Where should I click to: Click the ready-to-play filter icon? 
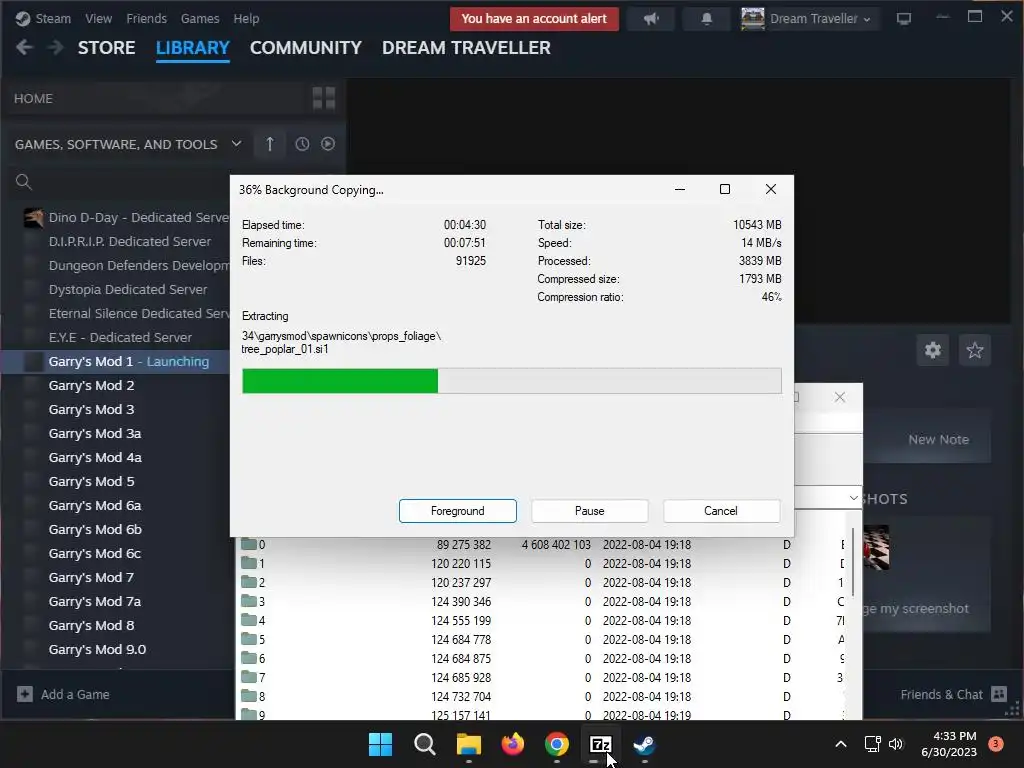coord(328,144)
